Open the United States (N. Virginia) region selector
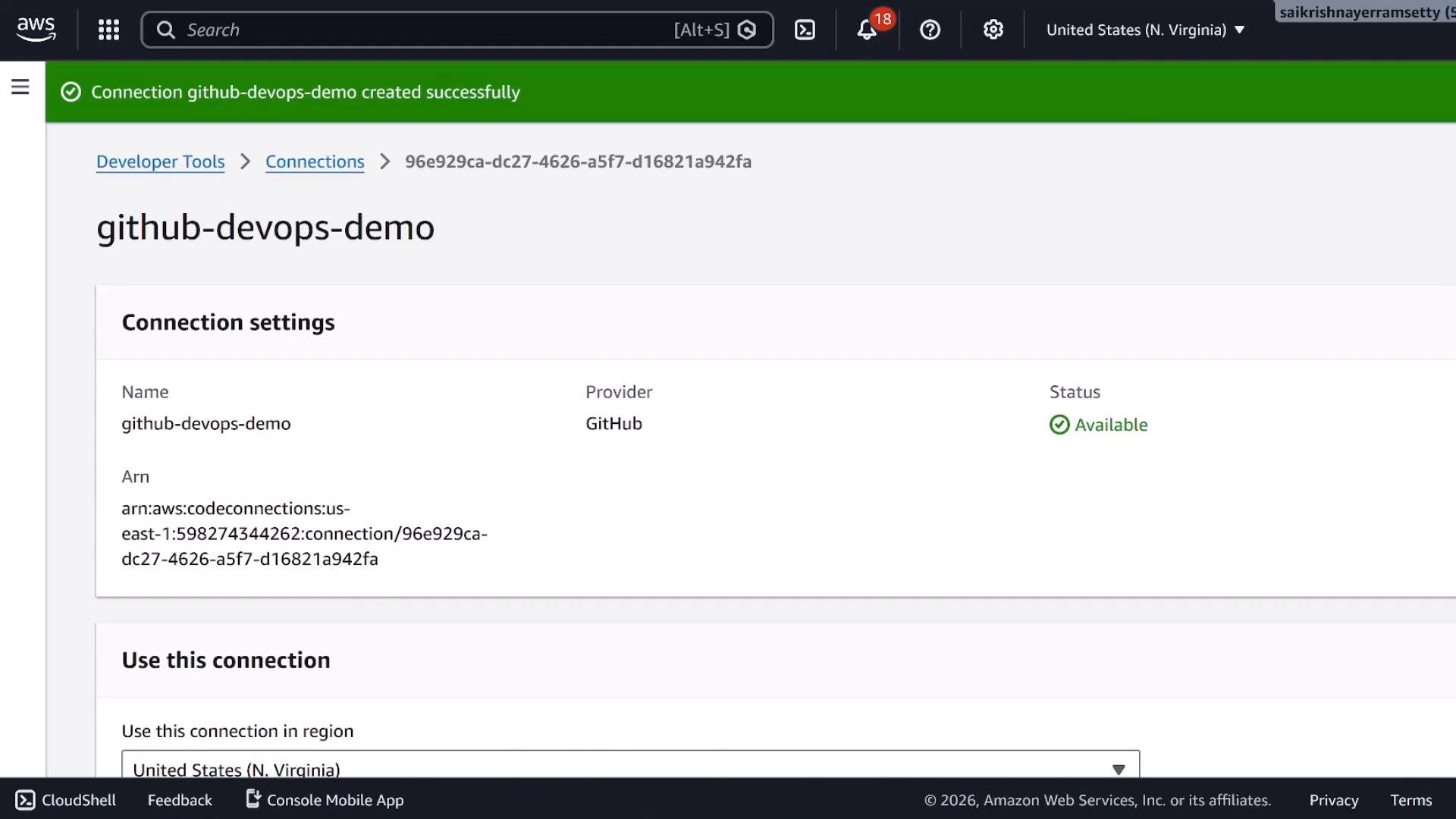 coord(1145,30)
